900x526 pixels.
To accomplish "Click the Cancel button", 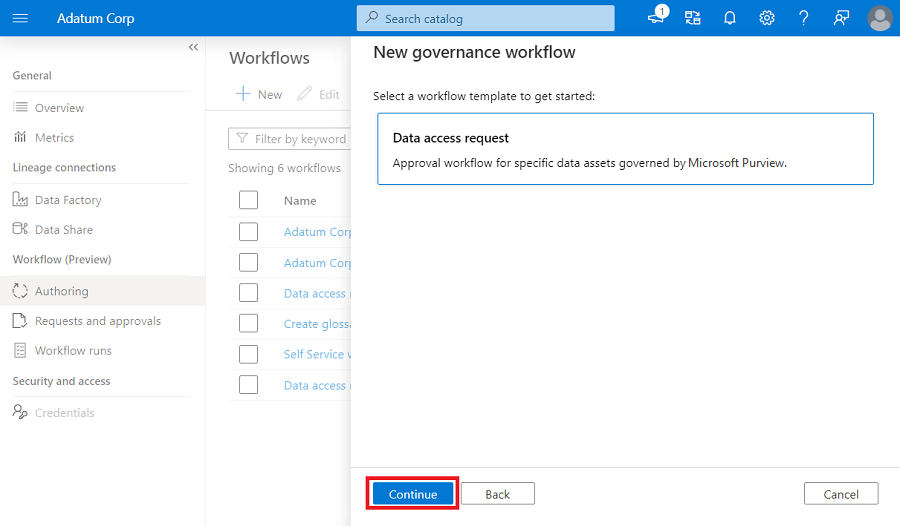I will [x=841, y=494].
